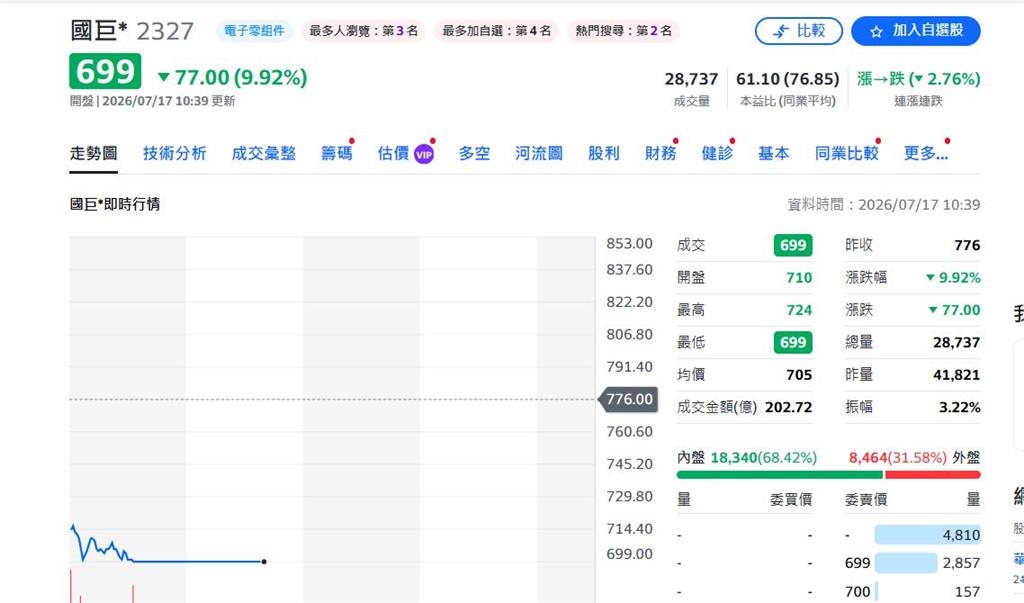This screenshot has width=1024, height=603.
Task: Expand the 更多... menu
Action: [925, 154]
